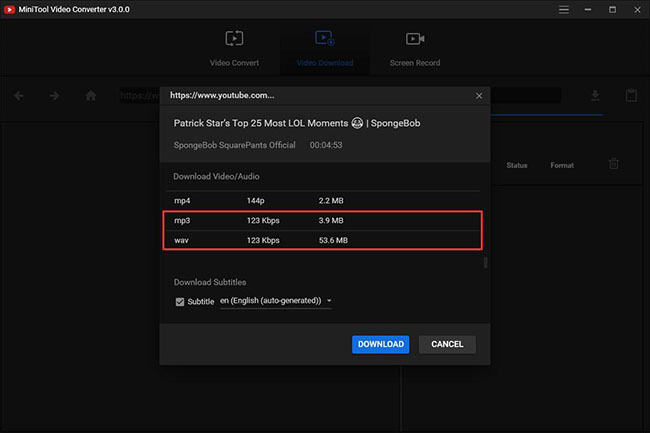Minimize the MiniTool window
Screen dimensions: 650x433
tap(588, 10)
